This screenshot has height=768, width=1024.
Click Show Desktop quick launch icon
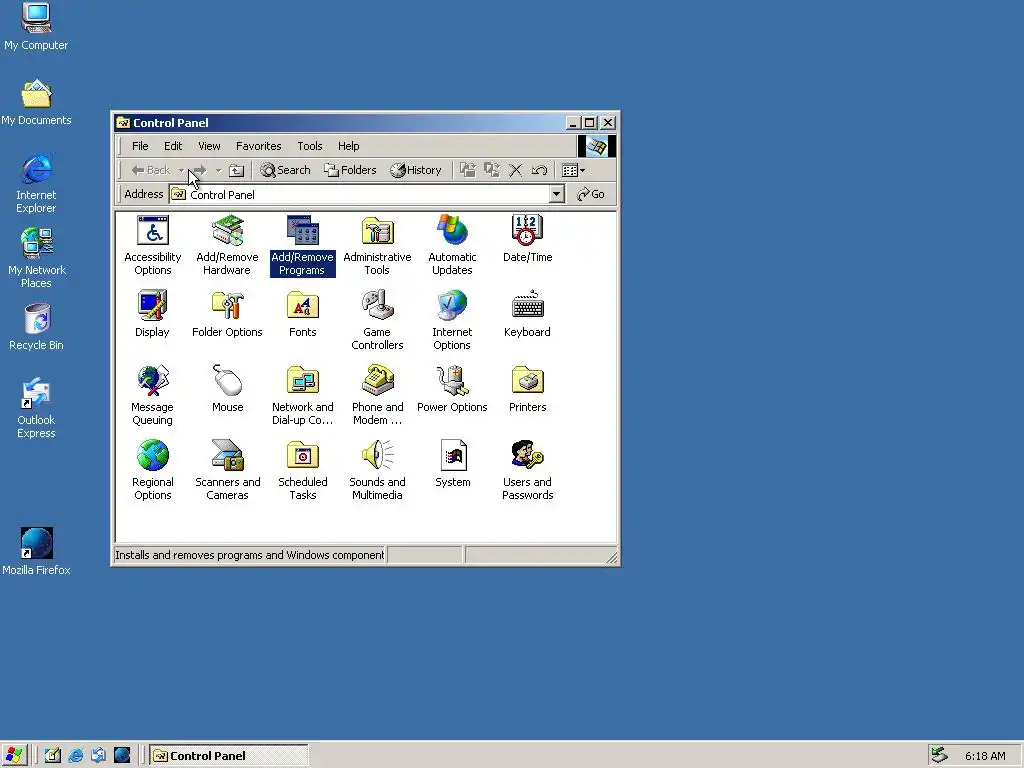(52, 756)
